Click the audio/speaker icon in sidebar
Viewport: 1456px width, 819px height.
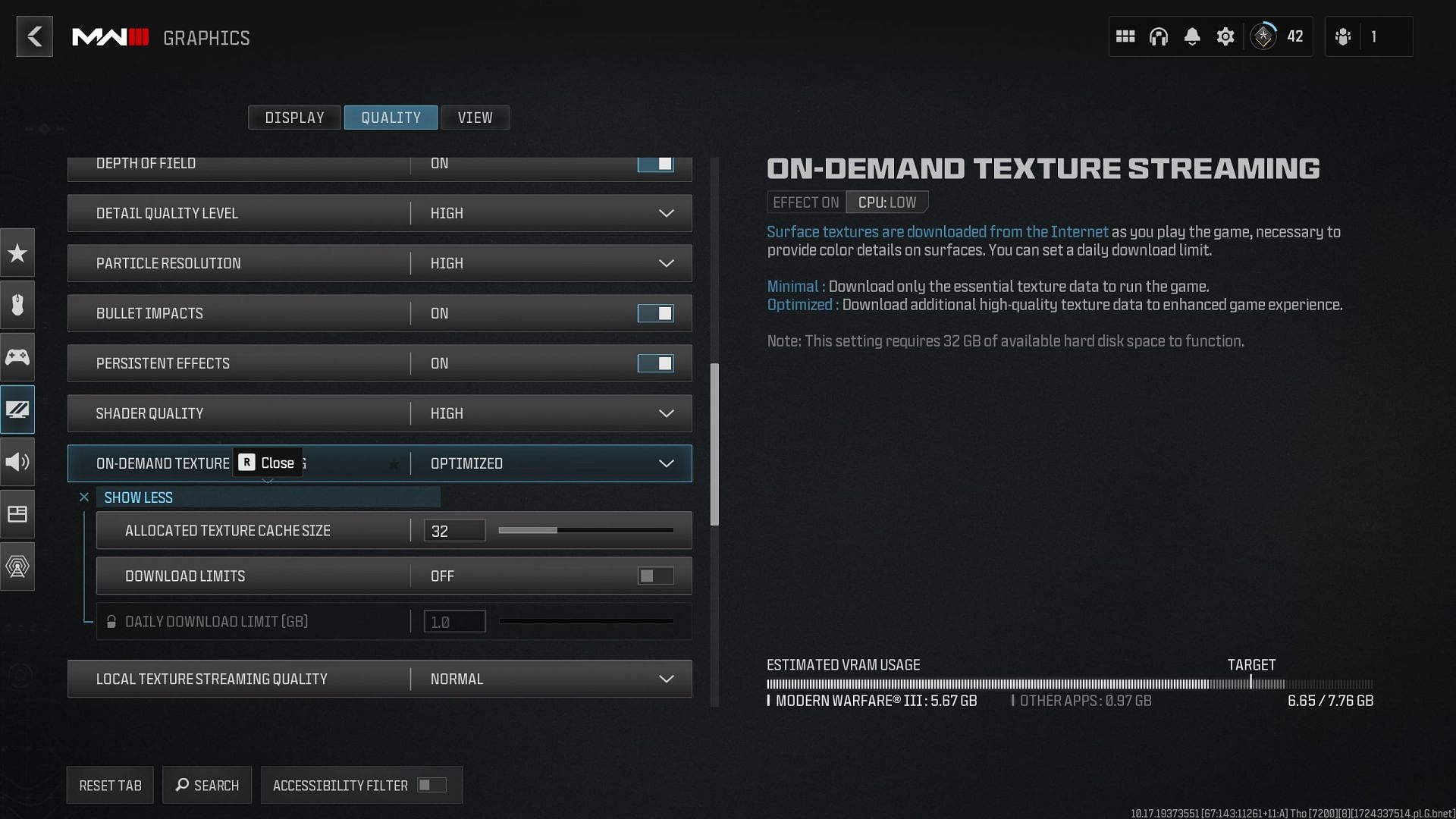(18, 461)
